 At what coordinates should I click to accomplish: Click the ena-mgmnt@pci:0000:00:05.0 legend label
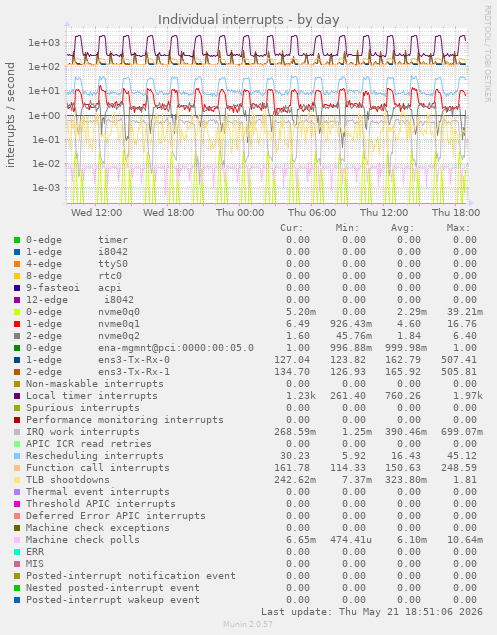[176, 348]
